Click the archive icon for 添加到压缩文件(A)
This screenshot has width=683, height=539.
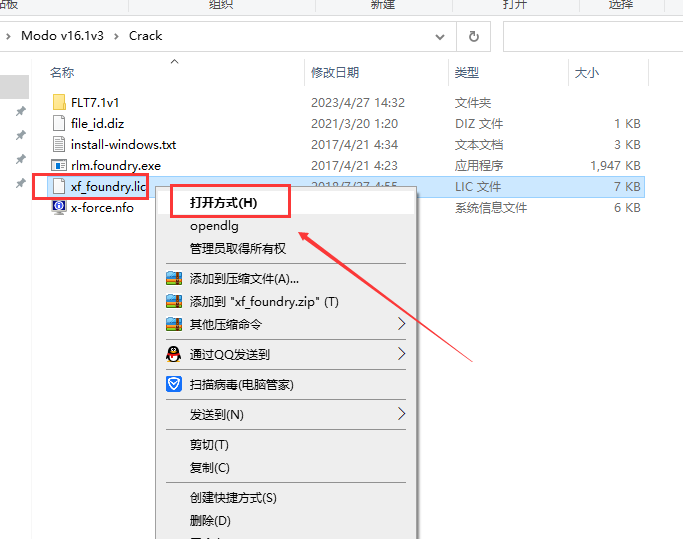[x=174, y=278]
